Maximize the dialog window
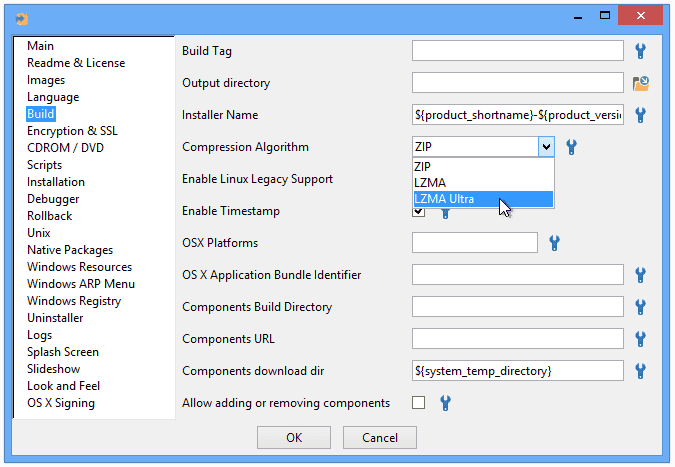Image resolution: width=675 pixels, height=467 pixels. point(605,16)
